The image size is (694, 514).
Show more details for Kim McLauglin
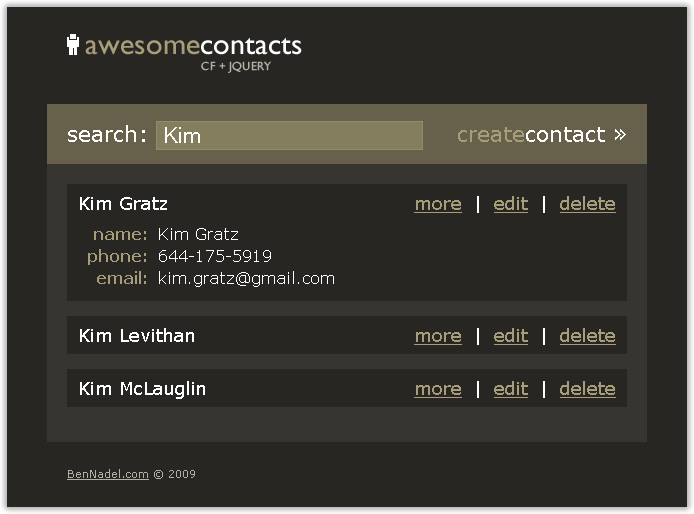pos(438,389)
